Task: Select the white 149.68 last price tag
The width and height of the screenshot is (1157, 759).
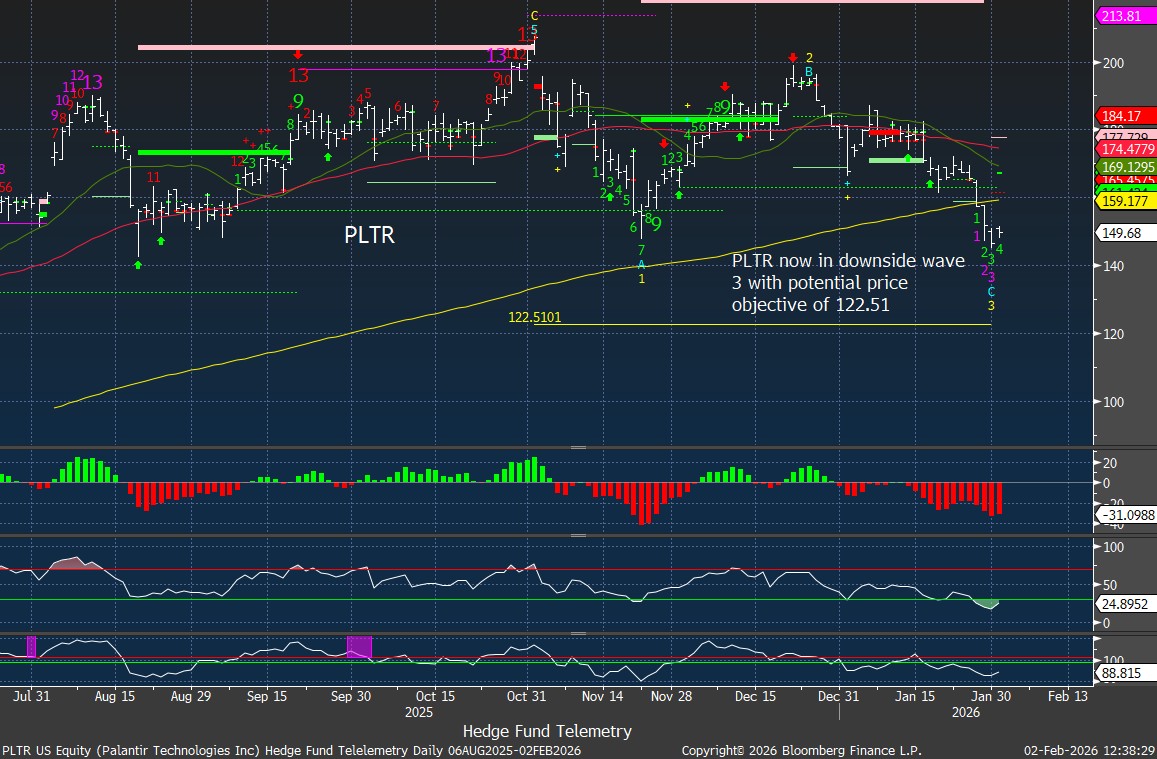Action: point(1124,233)
